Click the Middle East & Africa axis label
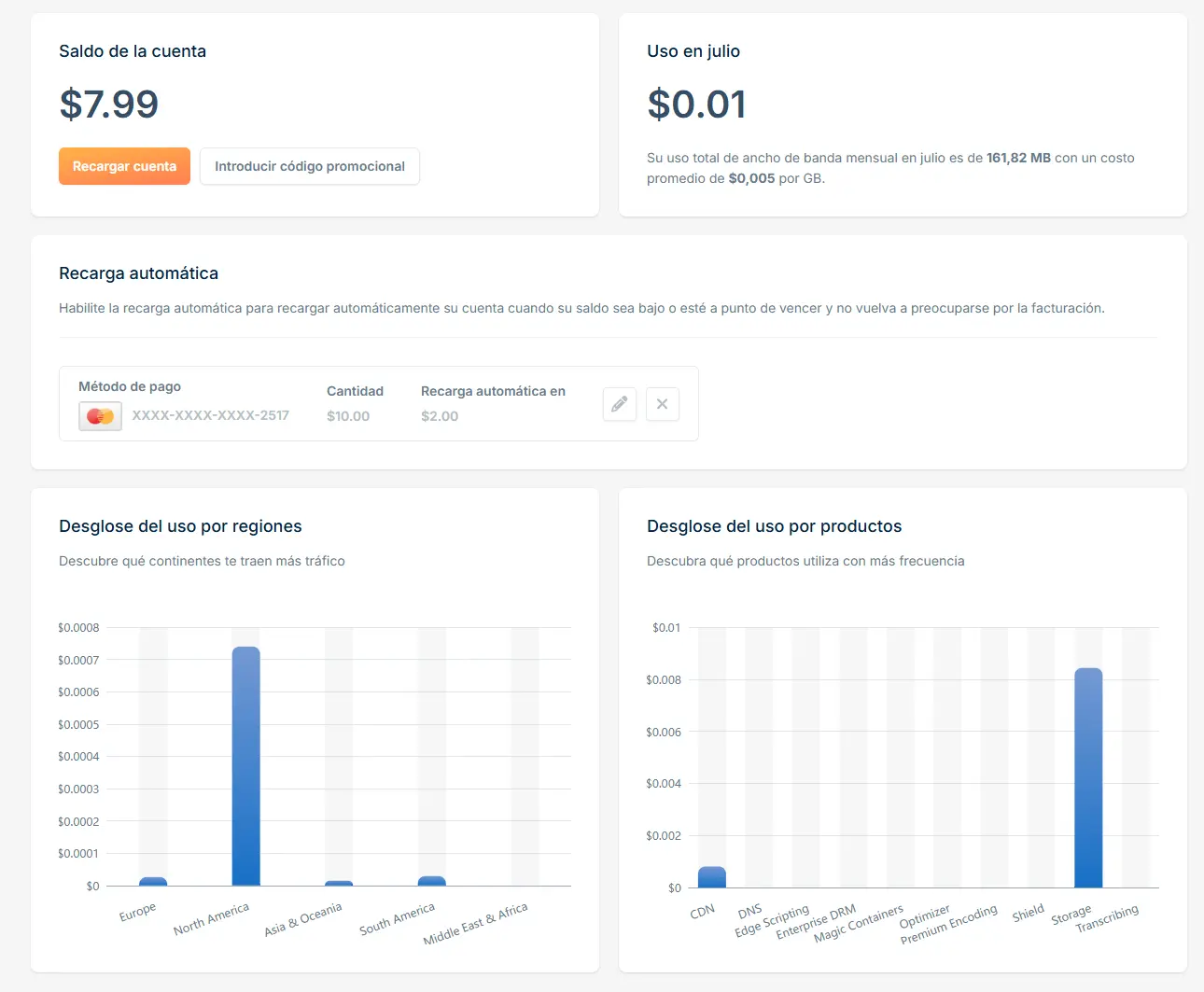 475,924
